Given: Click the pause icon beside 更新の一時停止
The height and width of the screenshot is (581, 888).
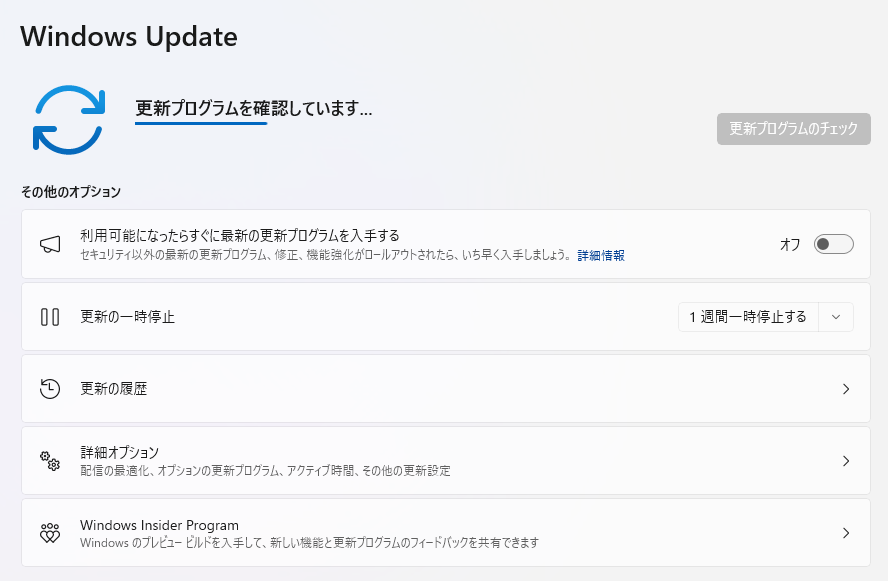Looking at the screenshot, I should click(50, 317).
